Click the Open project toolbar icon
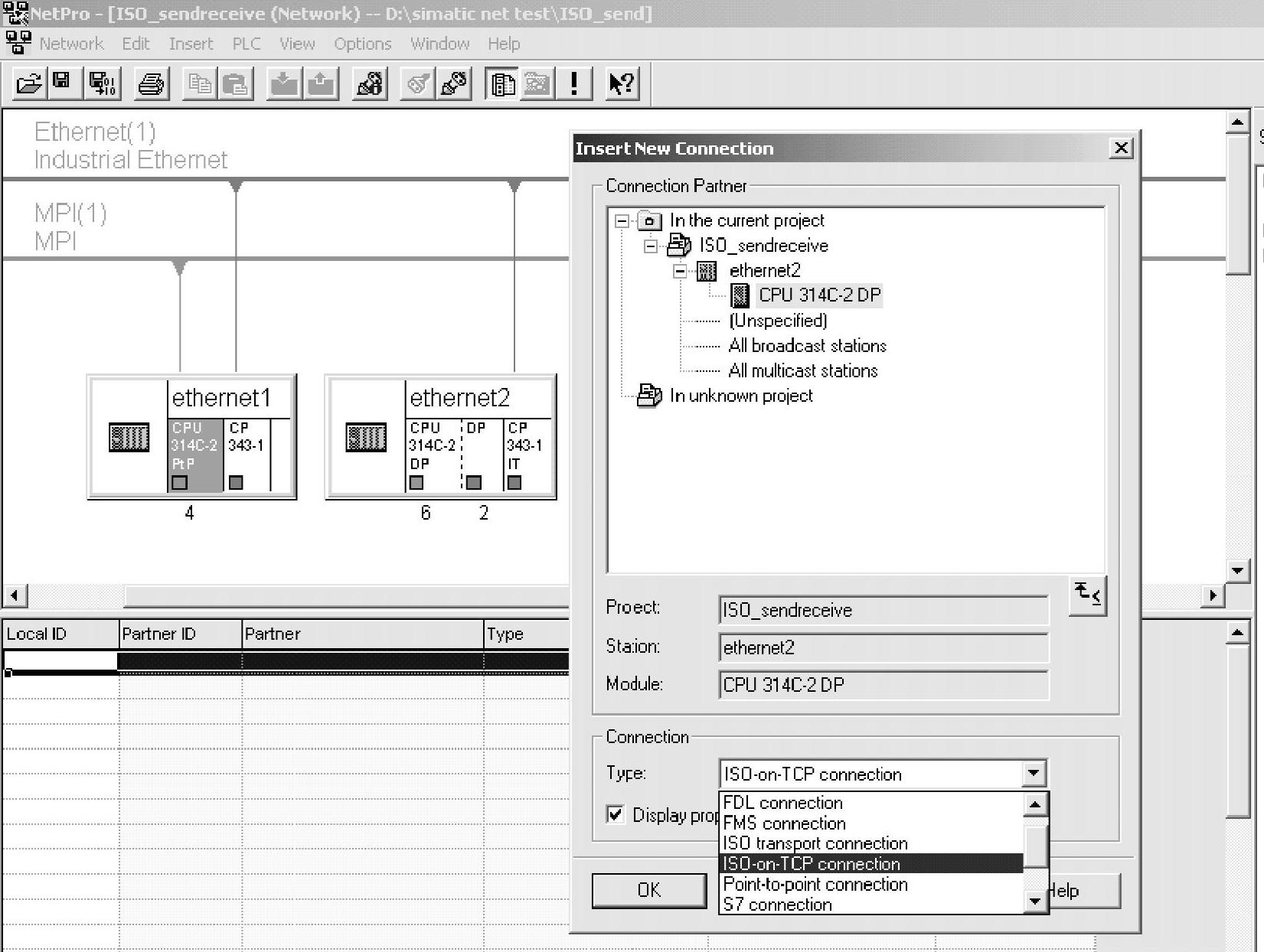 (x=29, y=83)
